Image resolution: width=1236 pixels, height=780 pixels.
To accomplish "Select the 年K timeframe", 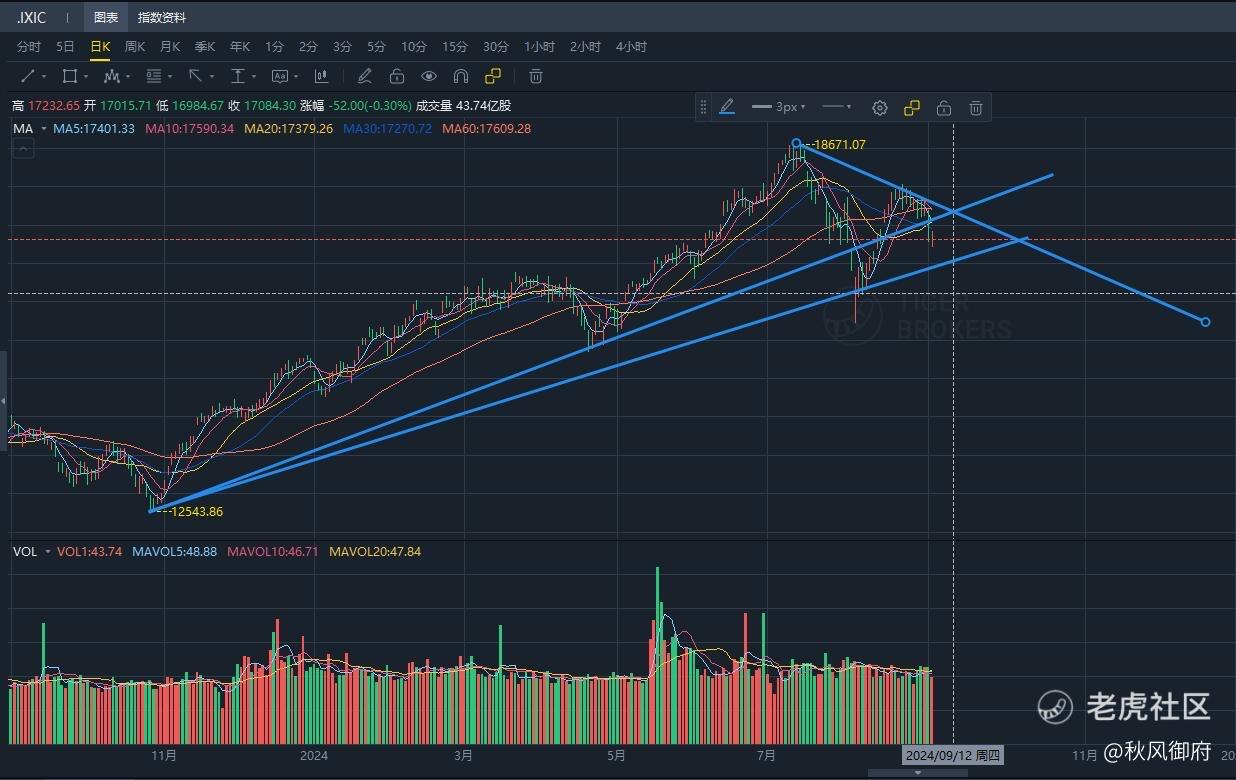I will click(240, 47).
